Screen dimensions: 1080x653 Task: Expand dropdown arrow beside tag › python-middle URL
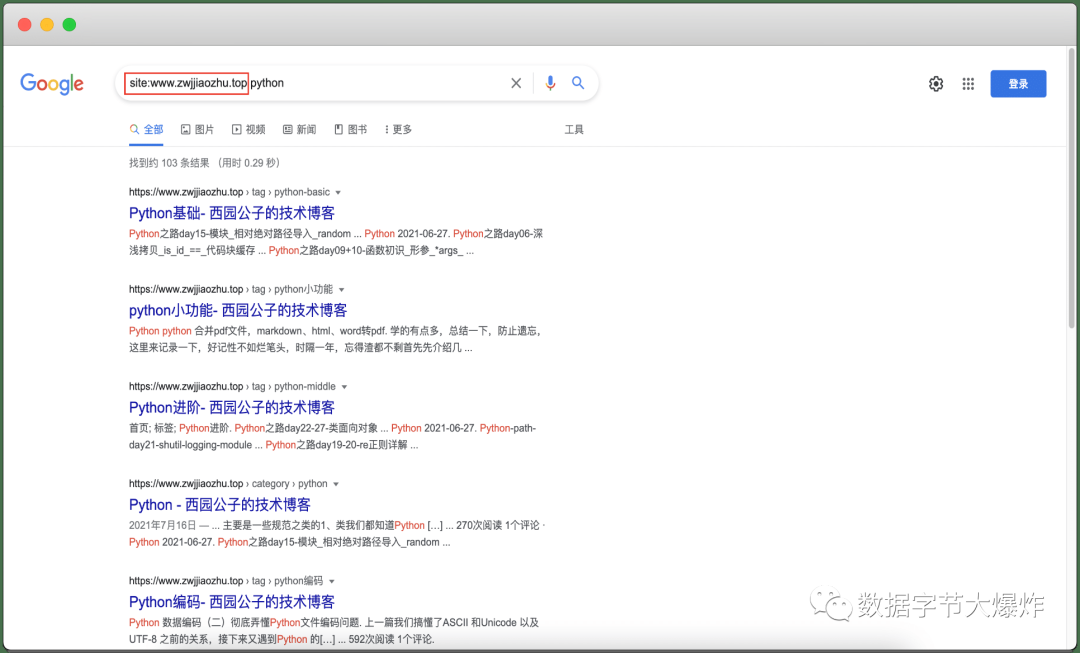[344, 387]
